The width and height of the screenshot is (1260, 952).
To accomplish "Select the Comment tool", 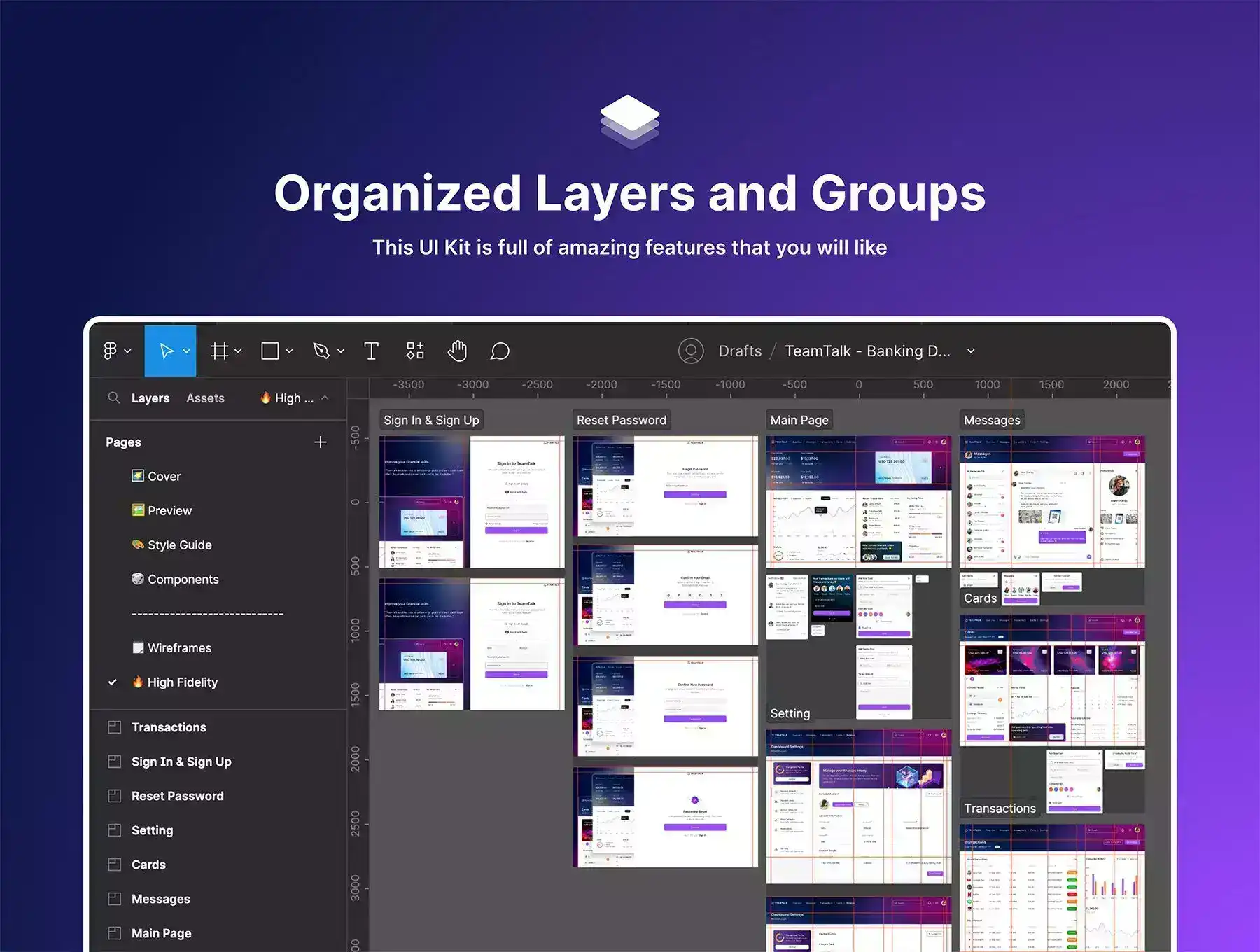I will click(500, 351).
